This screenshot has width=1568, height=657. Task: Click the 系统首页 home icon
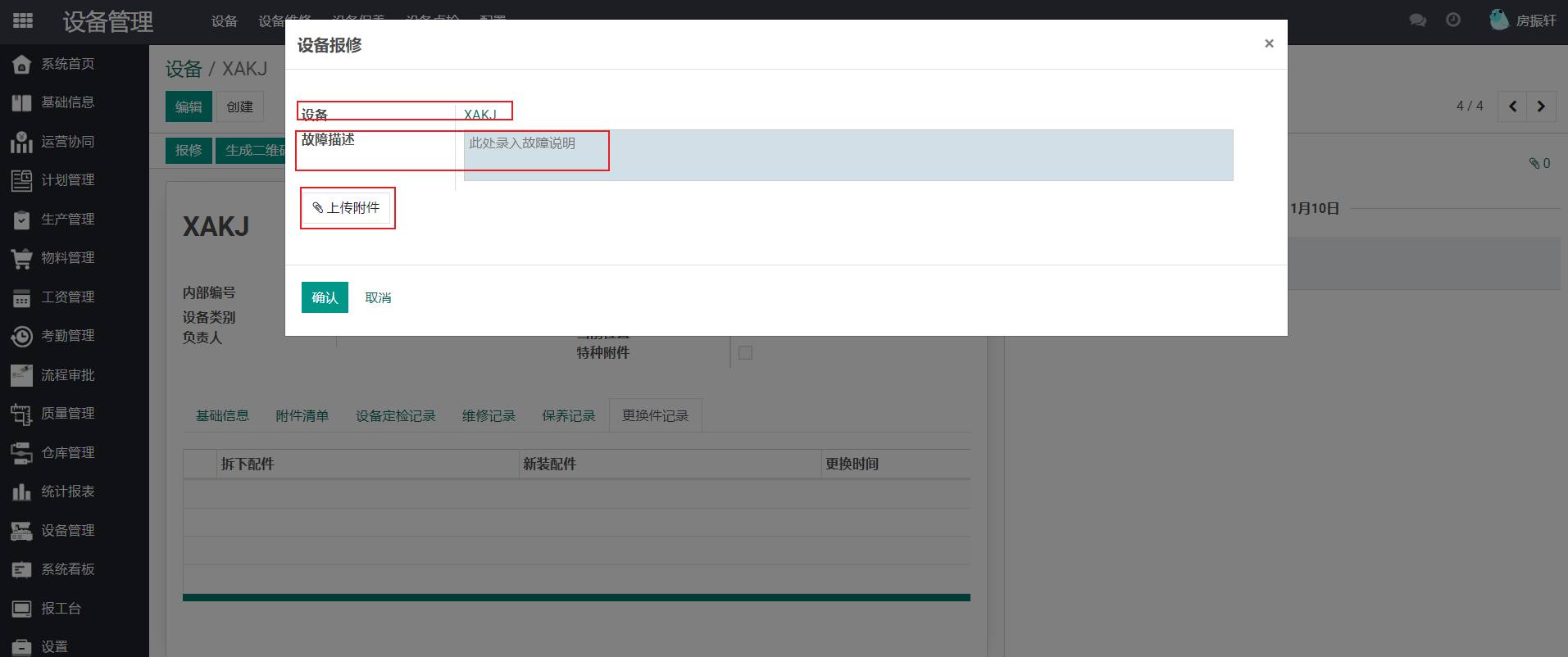pos(21,64)
